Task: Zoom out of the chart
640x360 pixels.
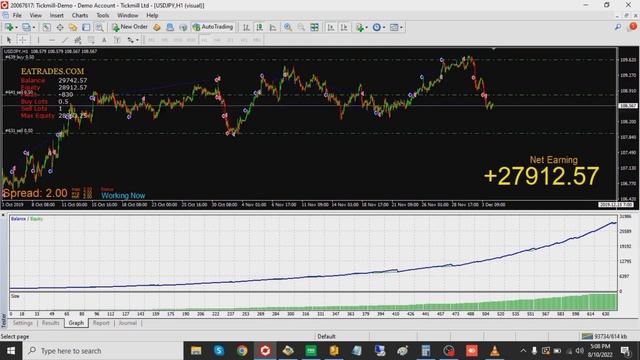Action: [301, 27]
